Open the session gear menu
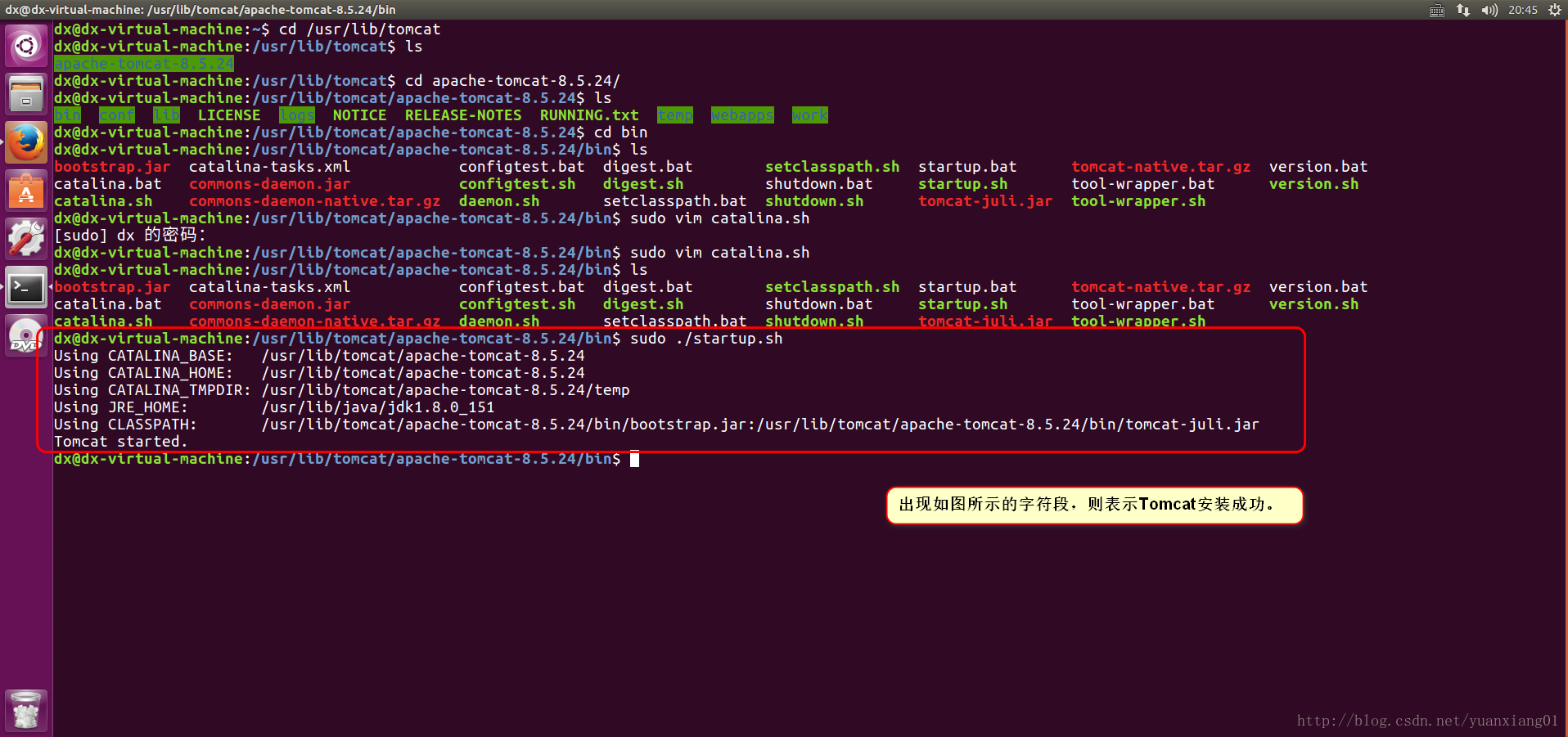This screenshot has height=737, width=1568. coord(1555,10)
